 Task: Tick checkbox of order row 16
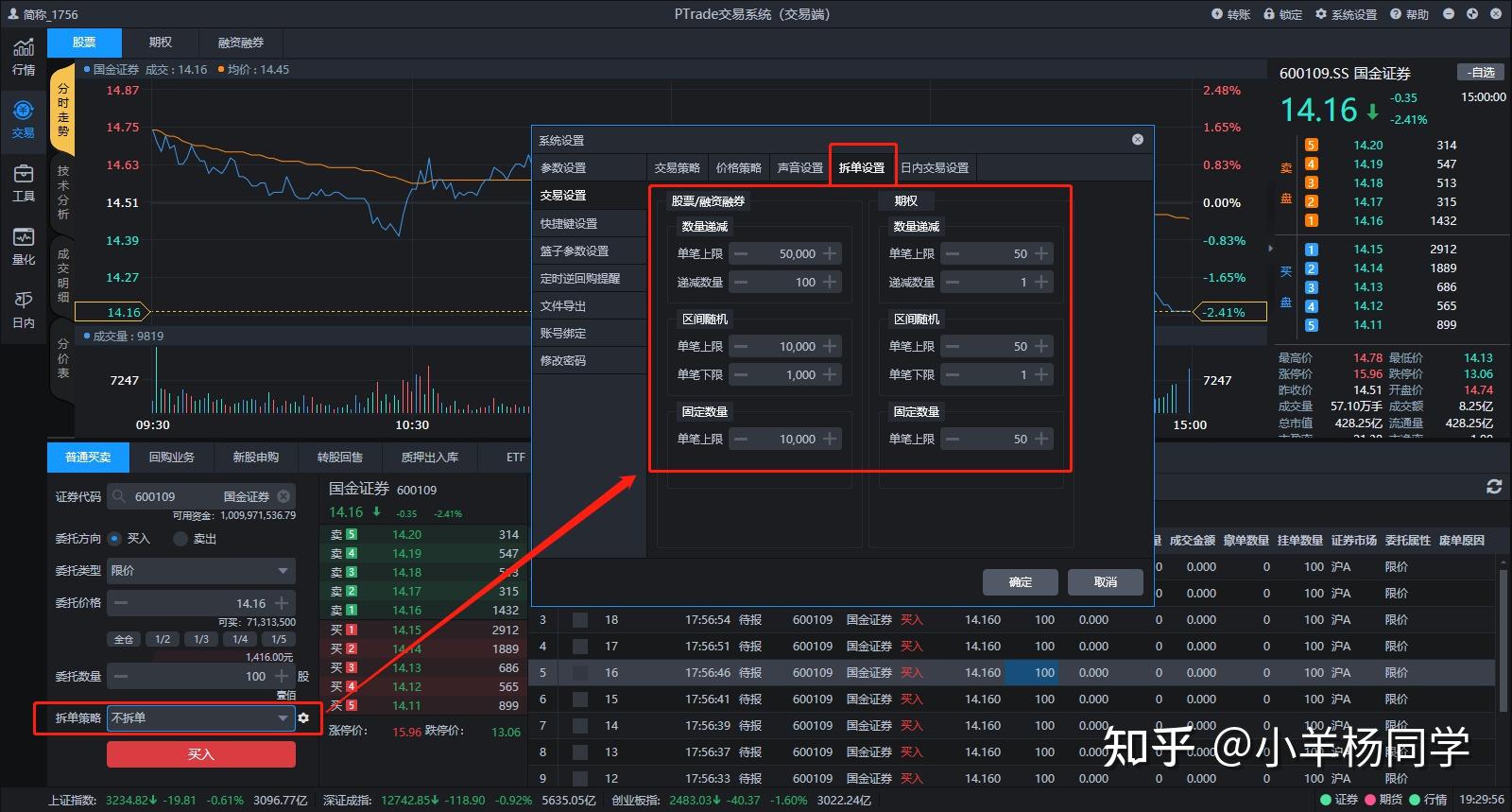click(x=580, y=672)
